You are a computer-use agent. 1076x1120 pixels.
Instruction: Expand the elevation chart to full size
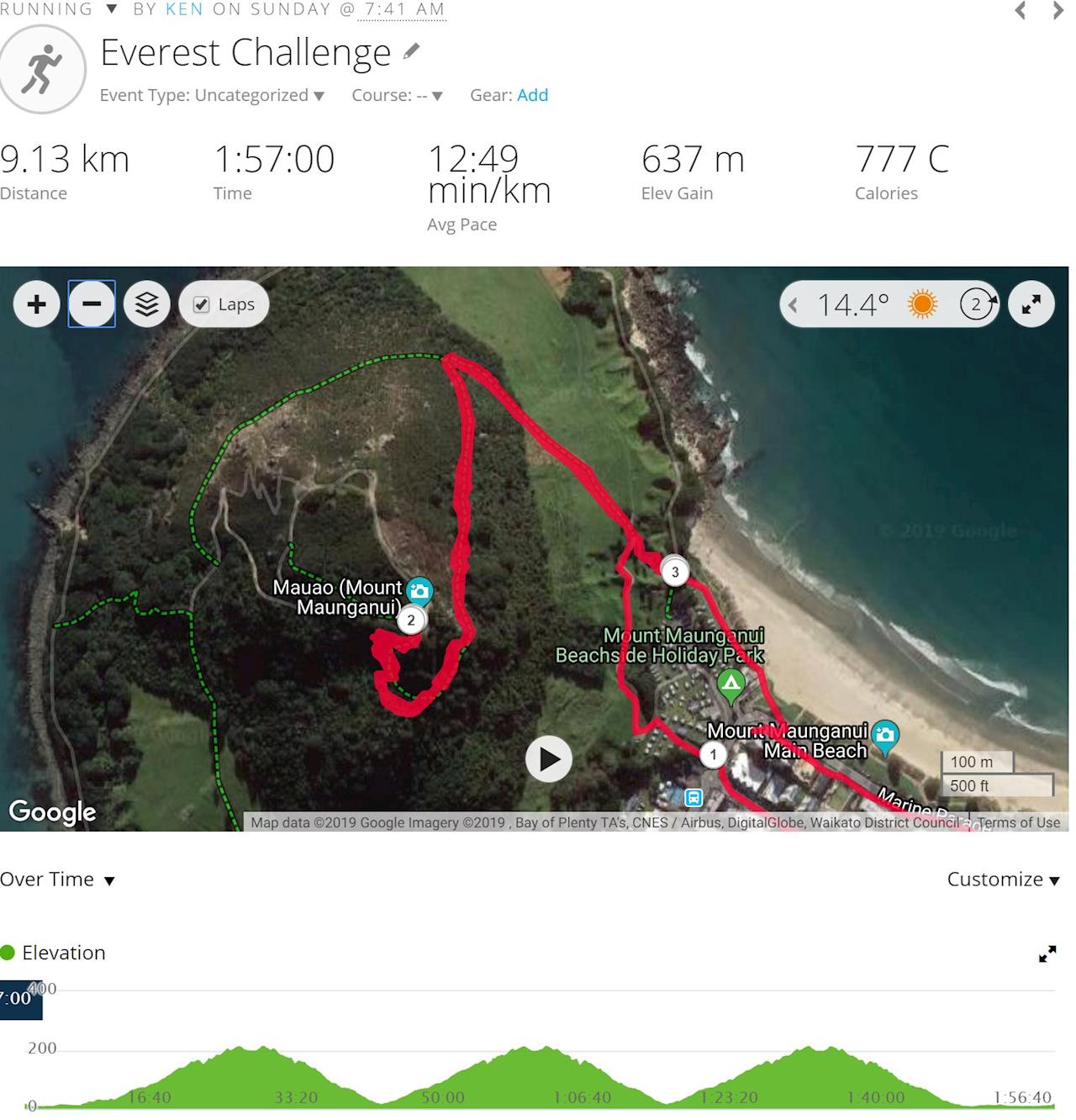[1047, 954]
